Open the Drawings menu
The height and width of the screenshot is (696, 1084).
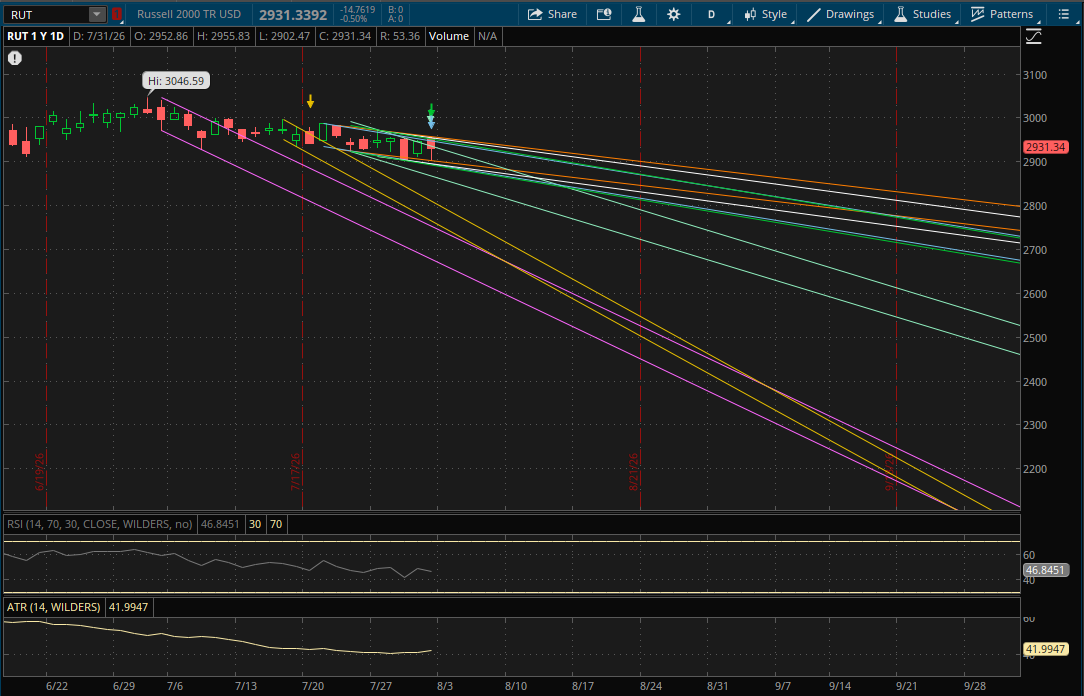click(x=841, y=14)
